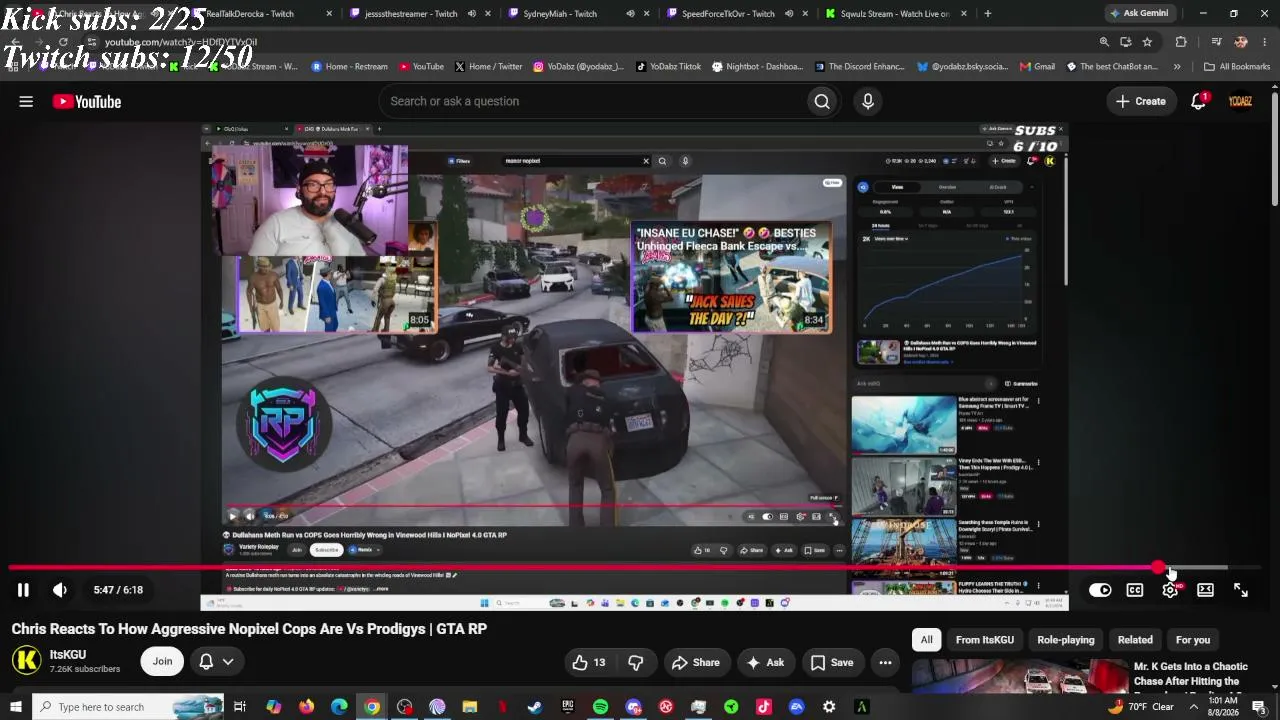Open the Chrome extensions puzzle icon
This screenshot has width=1280, height=720.
click(1181, 42)
